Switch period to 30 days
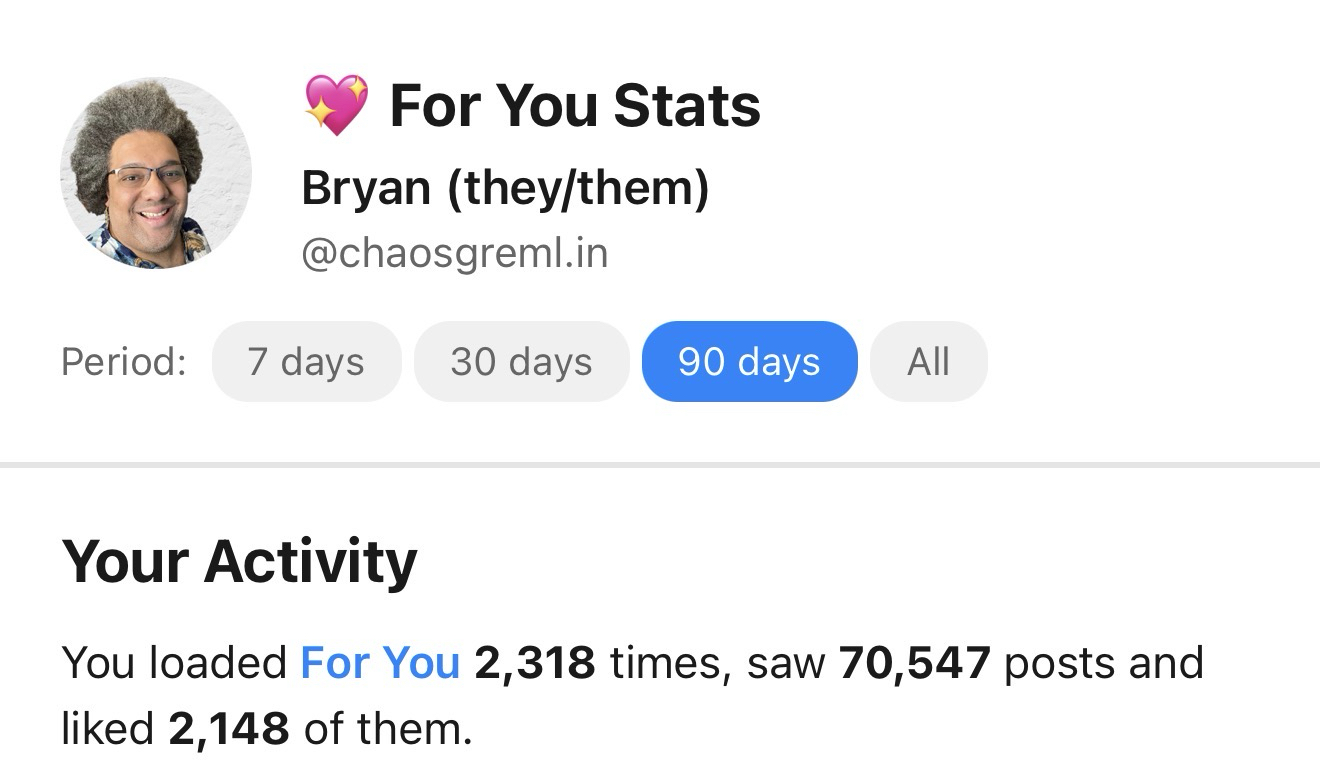Screen dimensions: 1320x780 click(x=521, y=361)
